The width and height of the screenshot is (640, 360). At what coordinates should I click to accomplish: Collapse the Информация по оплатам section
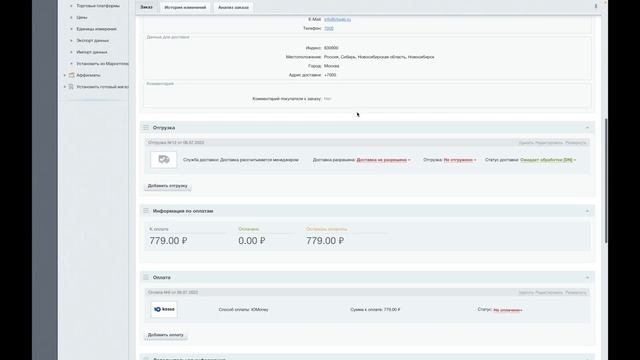(x=587, y=211)
